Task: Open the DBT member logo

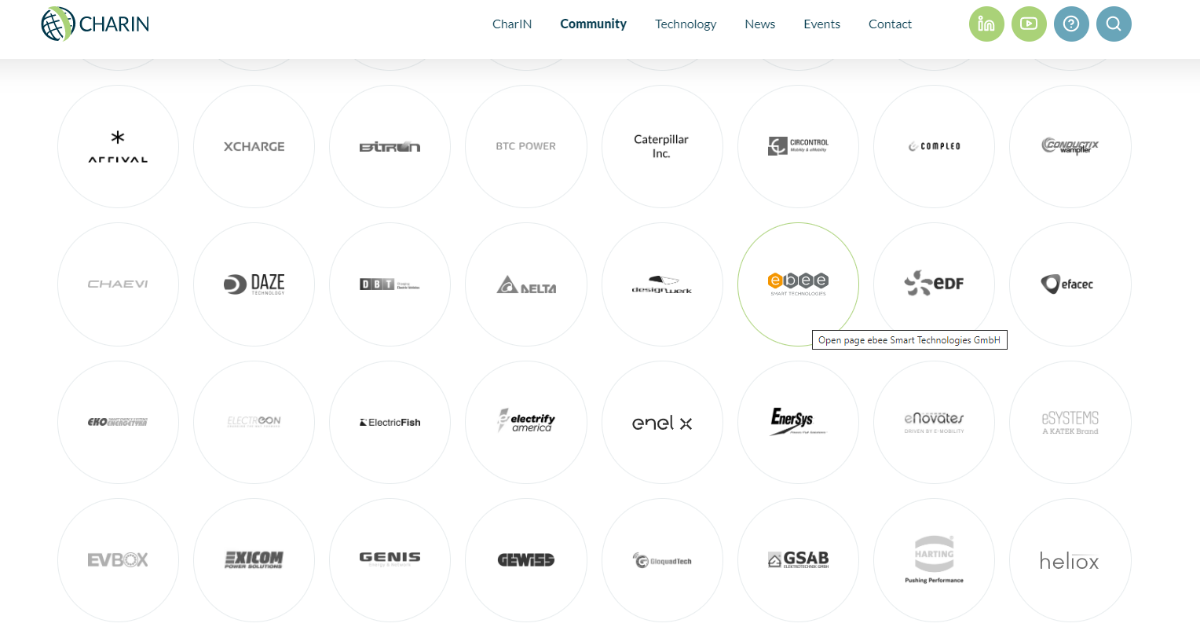Action: point(390,284)
